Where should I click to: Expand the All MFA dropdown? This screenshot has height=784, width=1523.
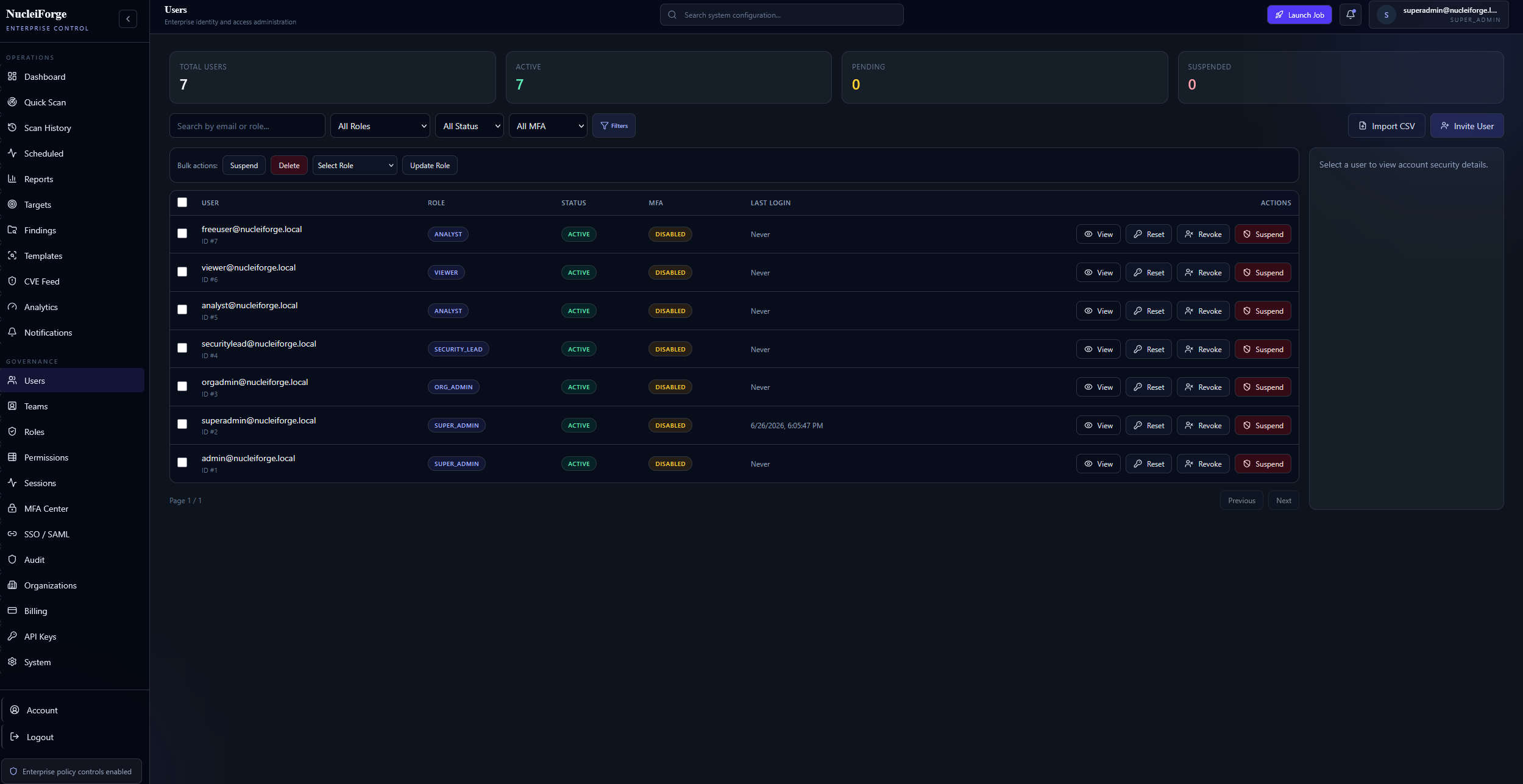tap(548, 125)
